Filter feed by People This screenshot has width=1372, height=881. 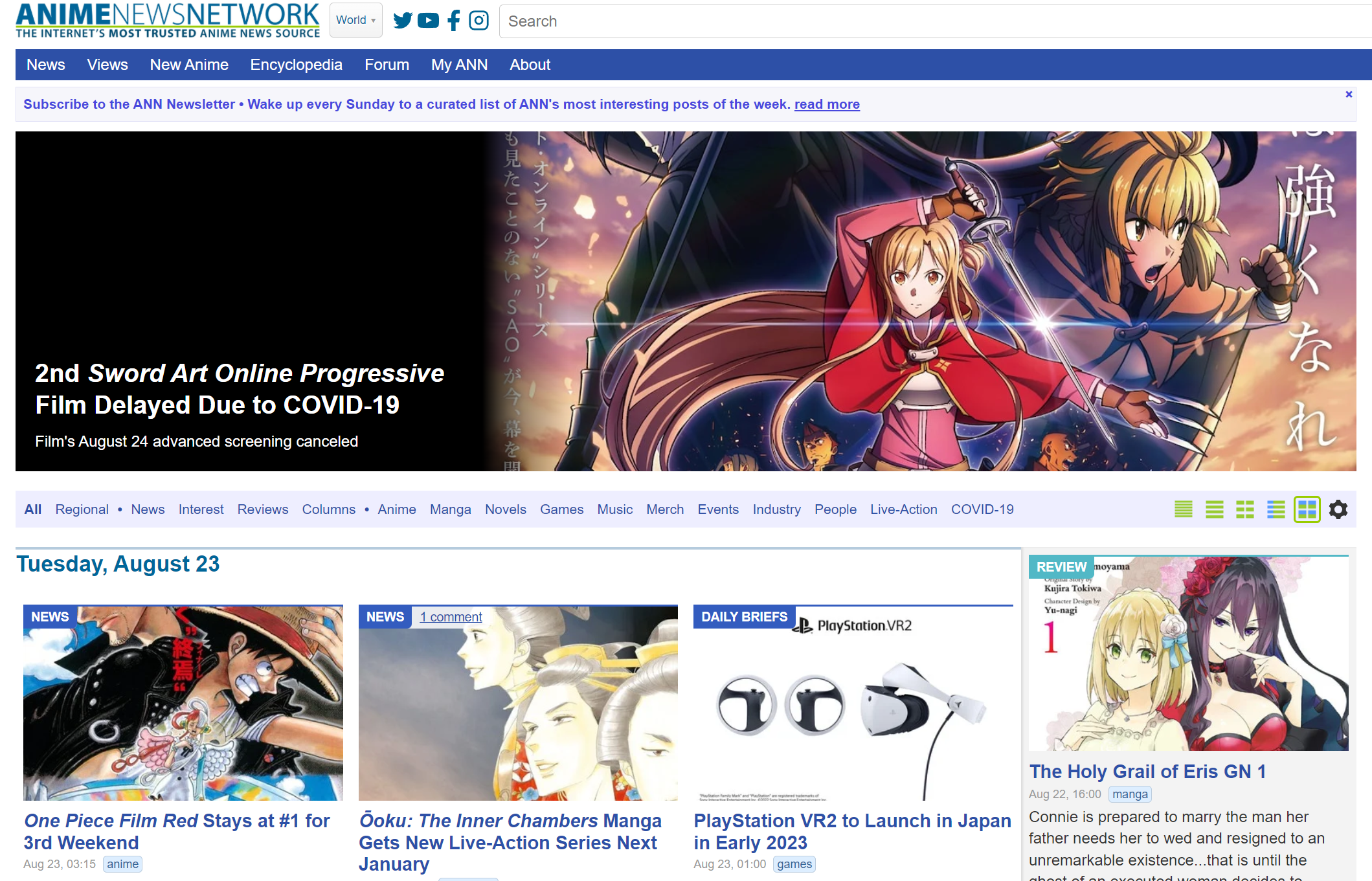[835, 509]
